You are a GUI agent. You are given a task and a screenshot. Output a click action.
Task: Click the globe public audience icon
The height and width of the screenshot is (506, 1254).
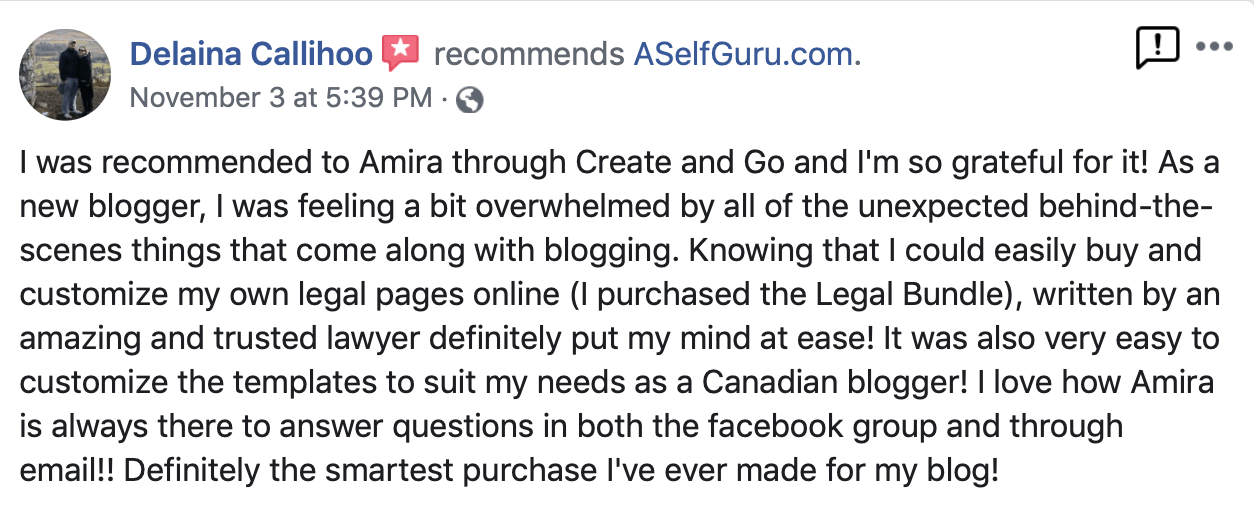(469, 99)
